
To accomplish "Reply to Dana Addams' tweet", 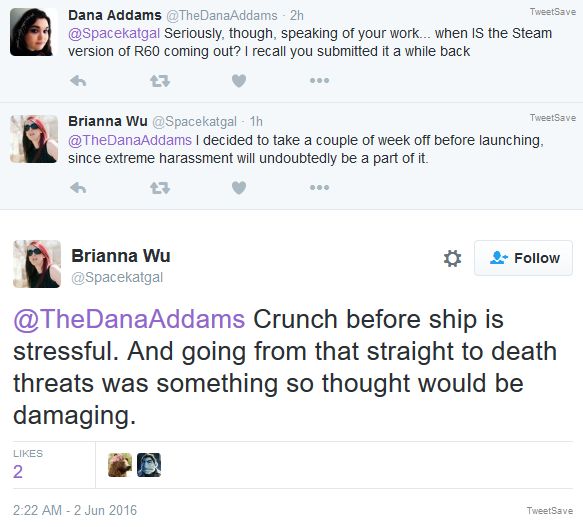I will [78, 81].
